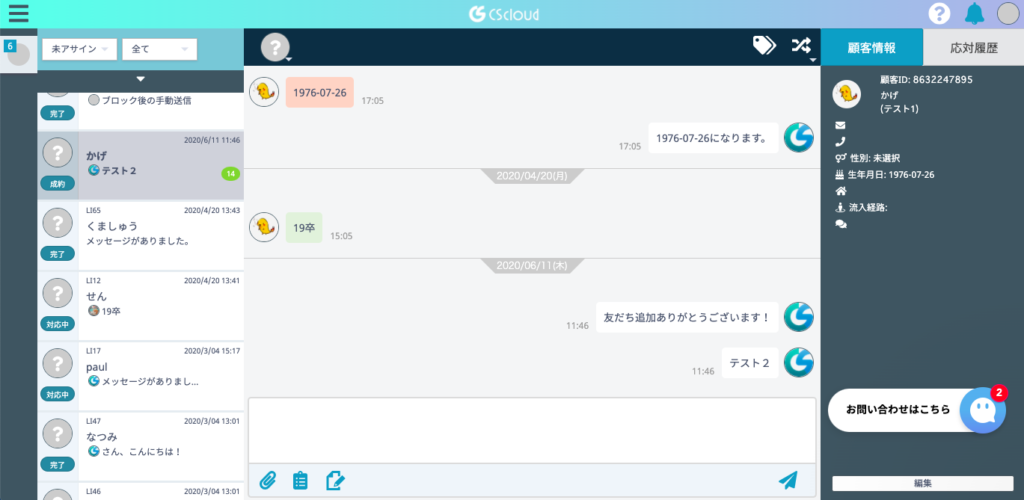Select the くましゅう conversation

pos(140,236)
